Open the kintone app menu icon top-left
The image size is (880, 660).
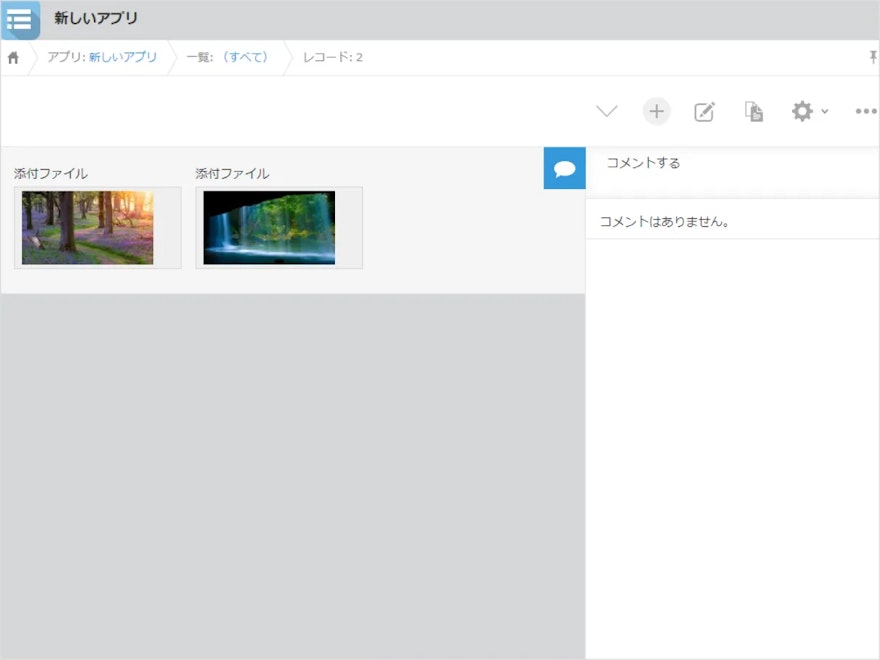[x=20, y=19]
